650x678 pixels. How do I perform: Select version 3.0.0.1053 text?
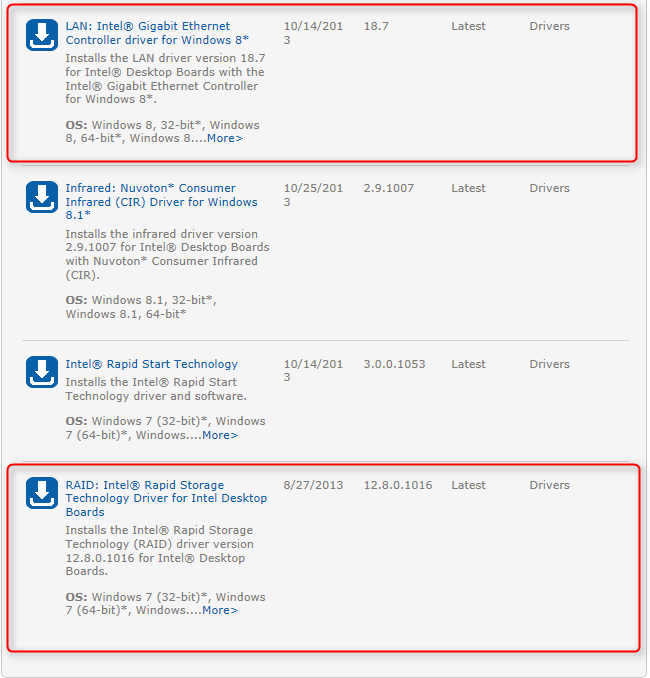[x=394, y=364]
